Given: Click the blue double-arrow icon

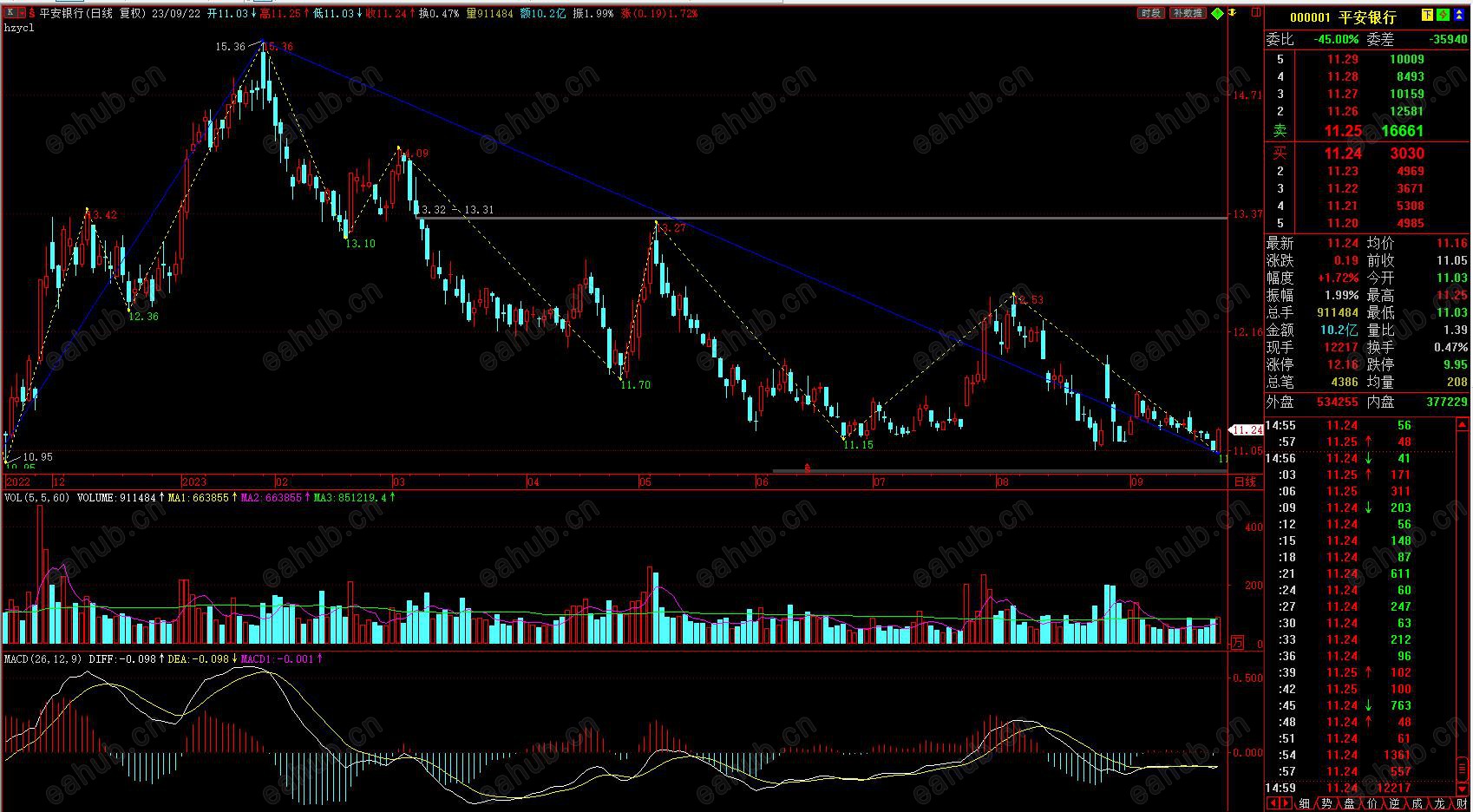Looking at the screenshot, I should point(1458,16).
